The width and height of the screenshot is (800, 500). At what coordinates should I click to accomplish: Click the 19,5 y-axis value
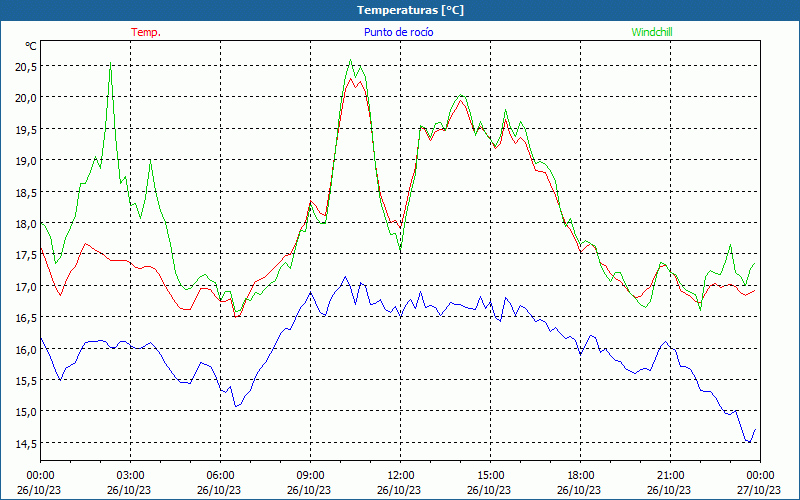point(26,129)
